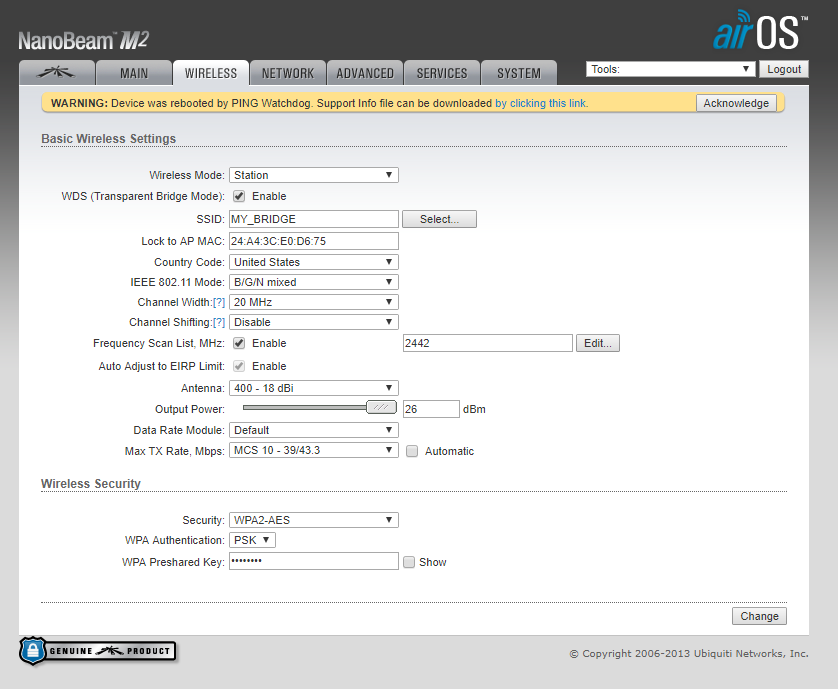The width and height of the screenshot is (838, 689).
Task: Switch to the SYSTEM tab
Action: 518,73
